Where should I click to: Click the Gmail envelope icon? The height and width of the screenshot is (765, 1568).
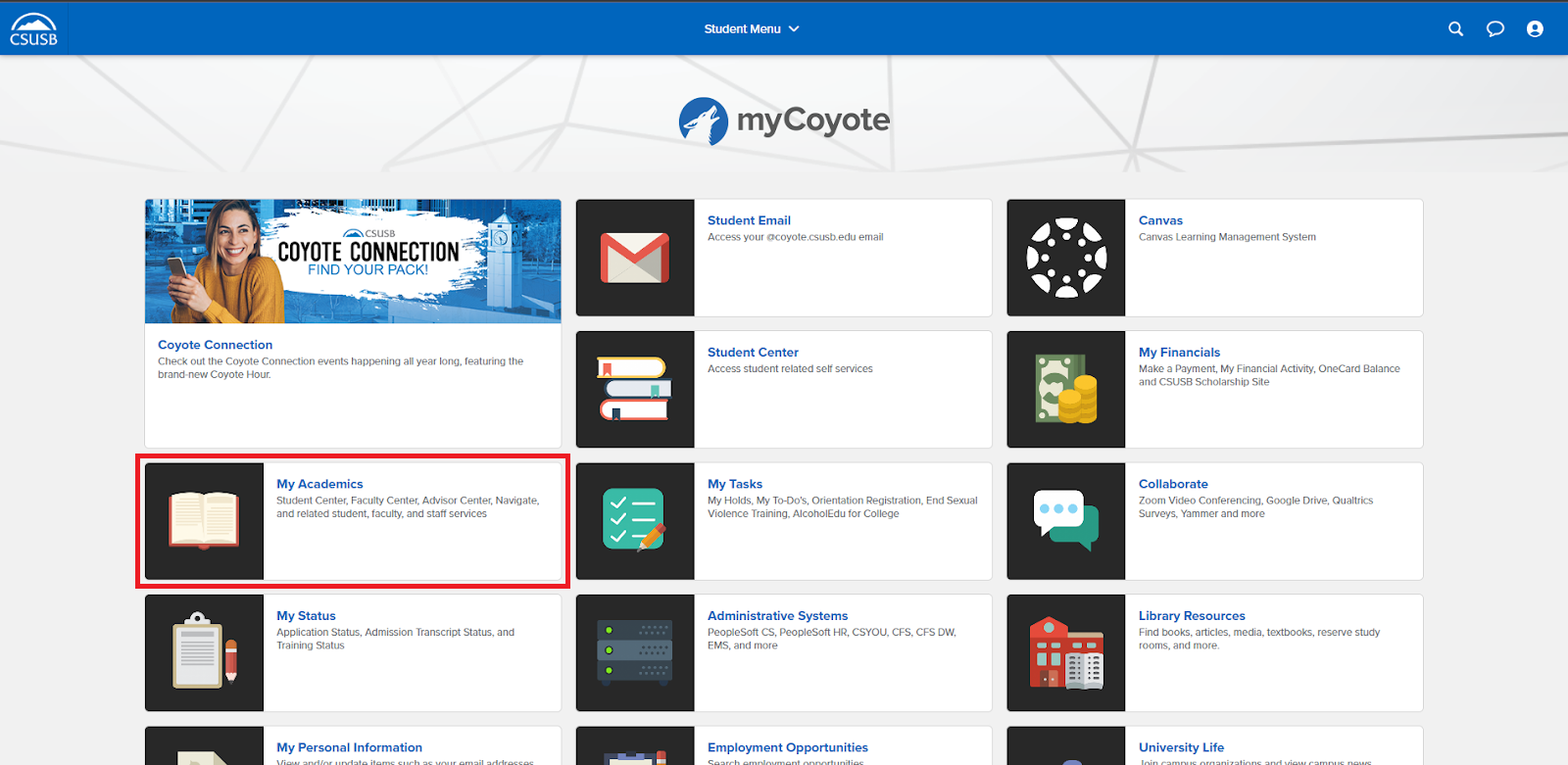[635, 258]
